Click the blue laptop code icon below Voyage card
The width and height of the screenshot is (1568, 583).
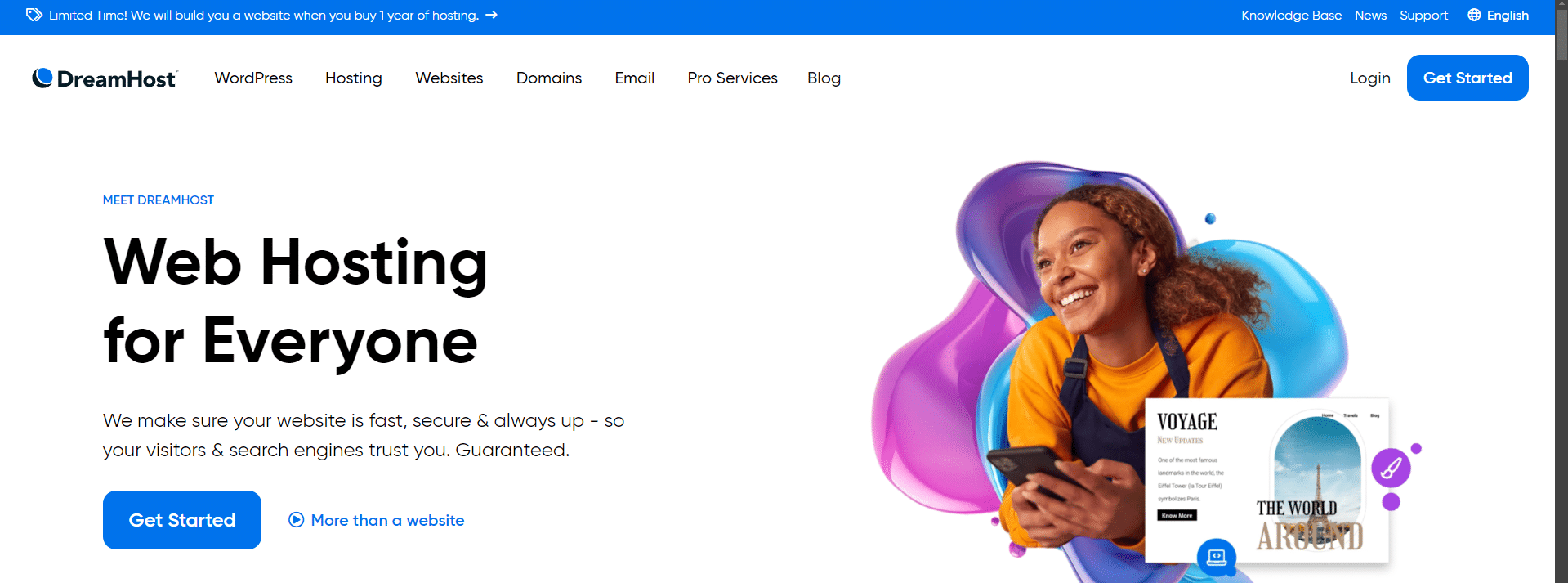point(1217,557)
